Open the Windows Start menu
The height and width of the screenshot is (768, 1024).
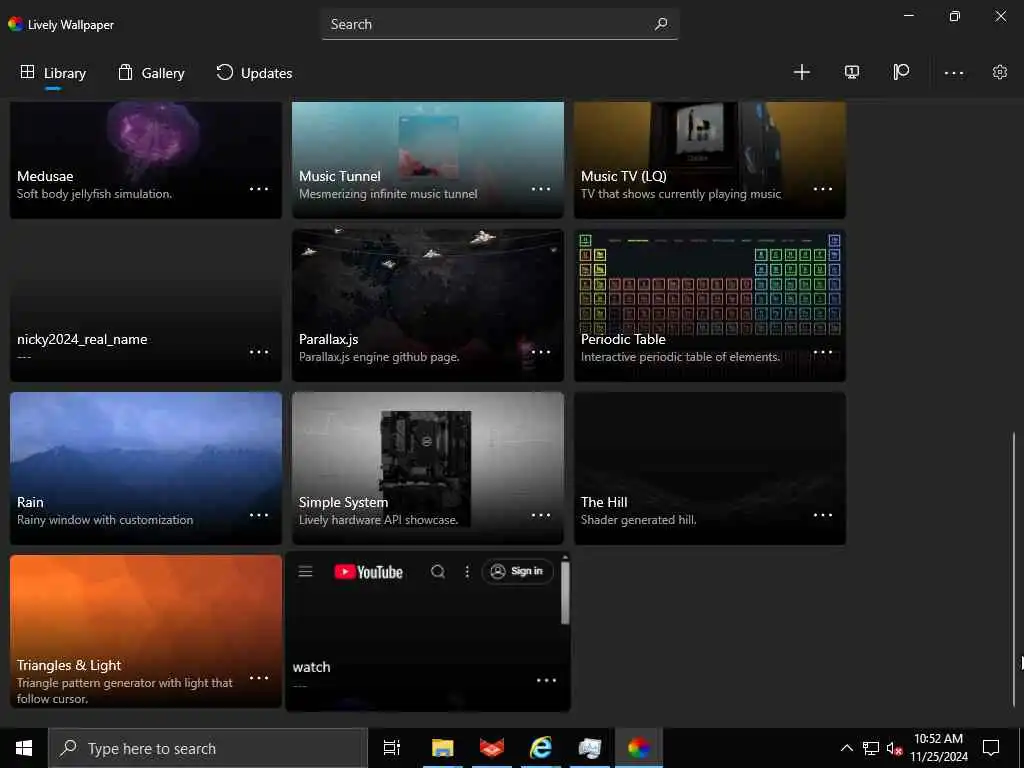point(24,748)
